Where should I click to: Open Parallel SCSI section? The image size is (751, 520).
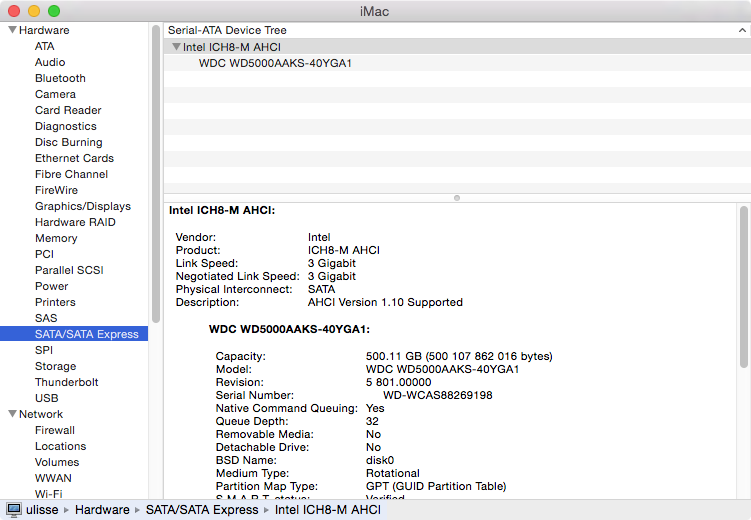69,270
